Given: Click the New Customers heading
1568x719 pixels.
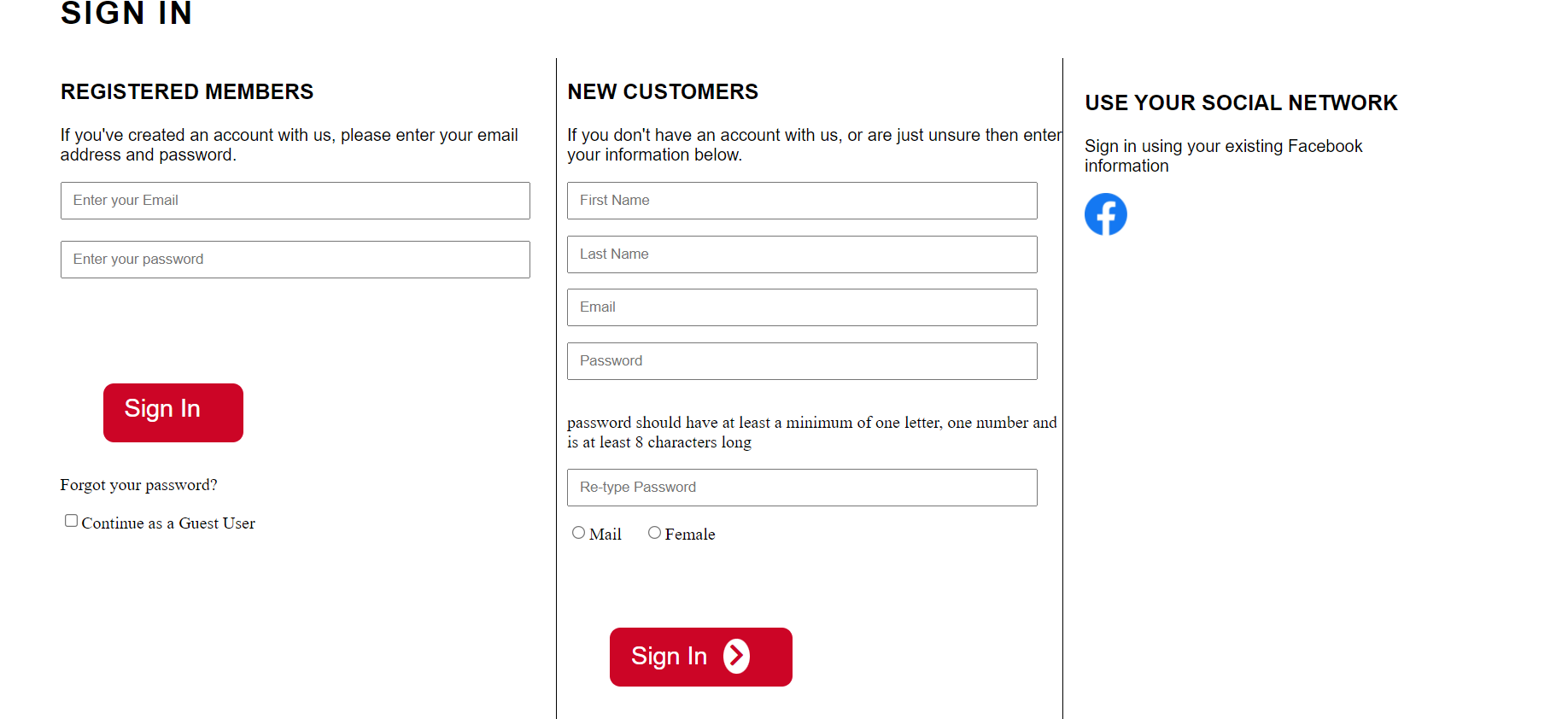Looking at the screenshot, I should pos(662,91).
